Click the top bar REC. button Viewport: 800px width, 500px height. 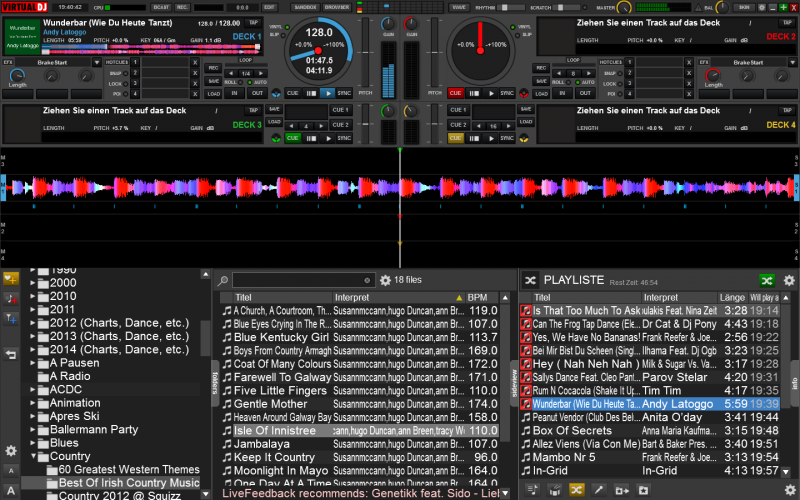(x=182, y=7)
